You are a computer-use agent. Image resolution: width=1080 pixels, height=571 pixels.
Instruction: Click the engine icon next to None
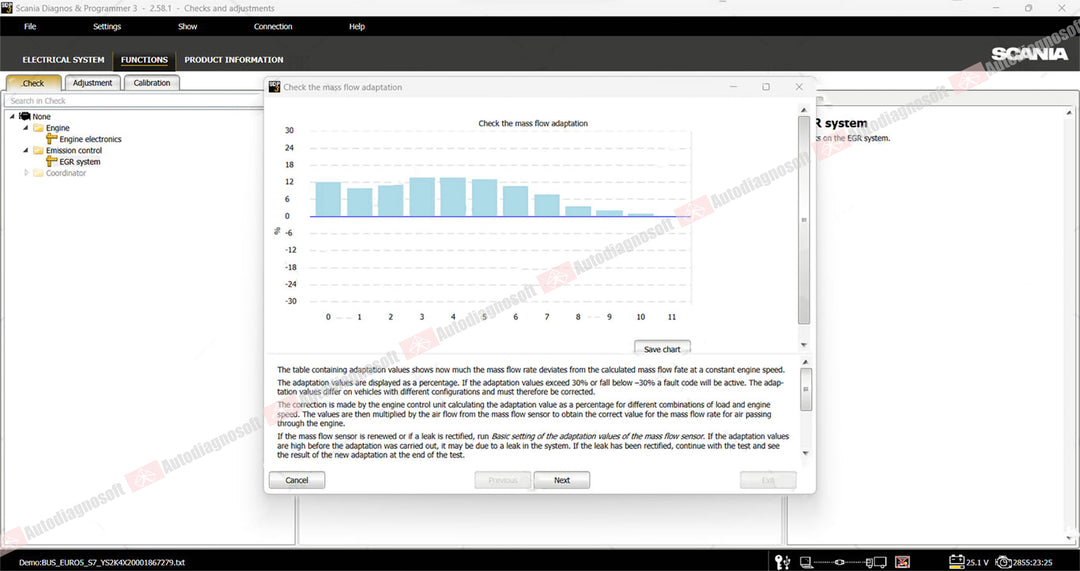click(25, 116)
